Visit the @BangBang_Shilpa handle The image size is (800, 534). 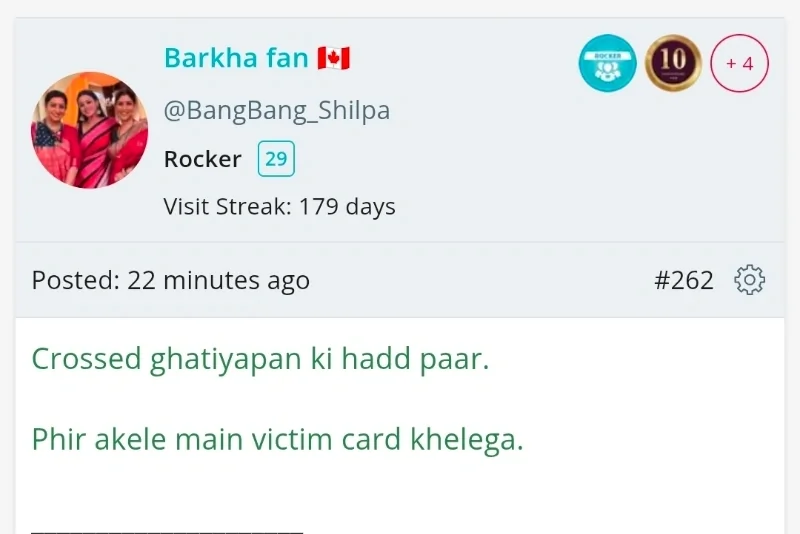tap(277, 111)
